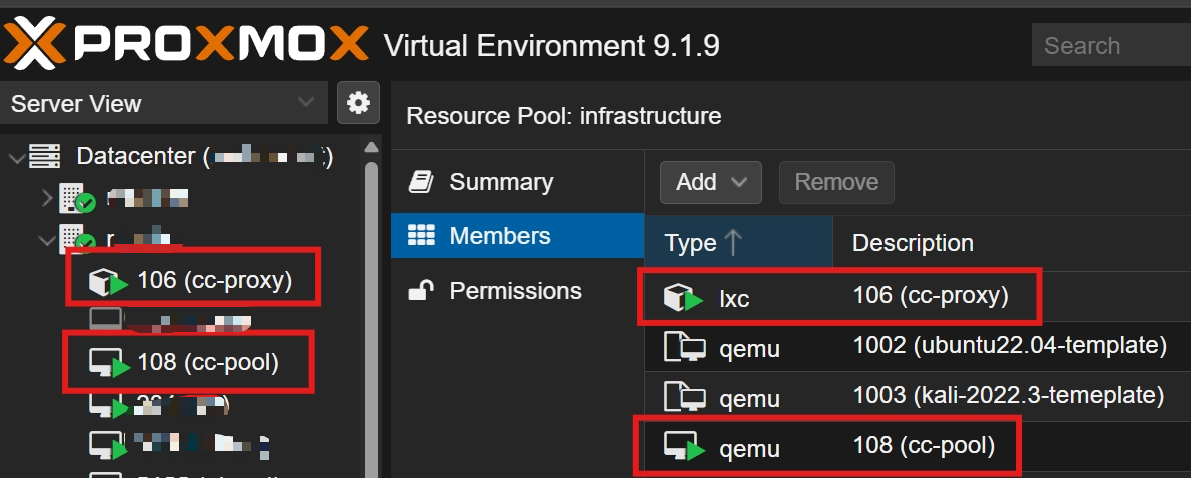Select the lxc 106 (cc-proxy) member row
The image size is (1191, 478).
click(x=918, y=296)
